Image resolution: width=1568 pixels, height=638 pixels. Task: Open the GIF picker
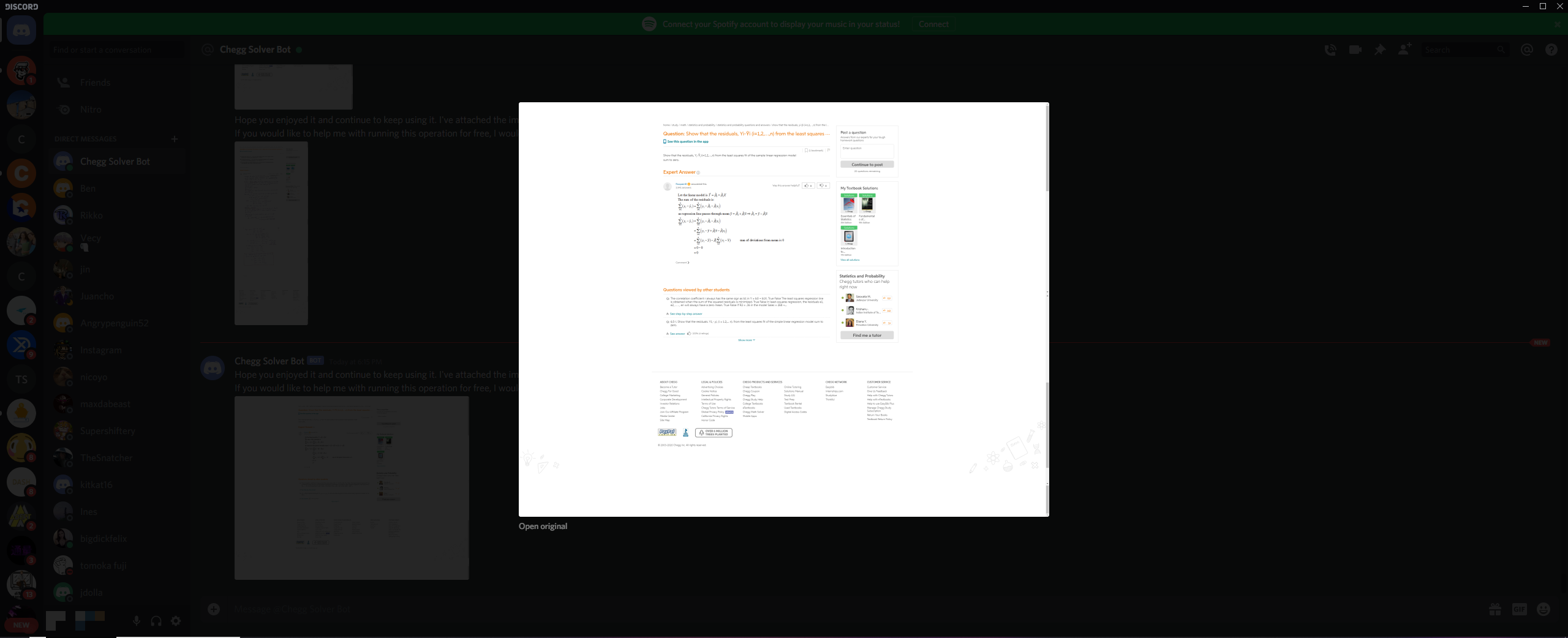(1519, 609)
